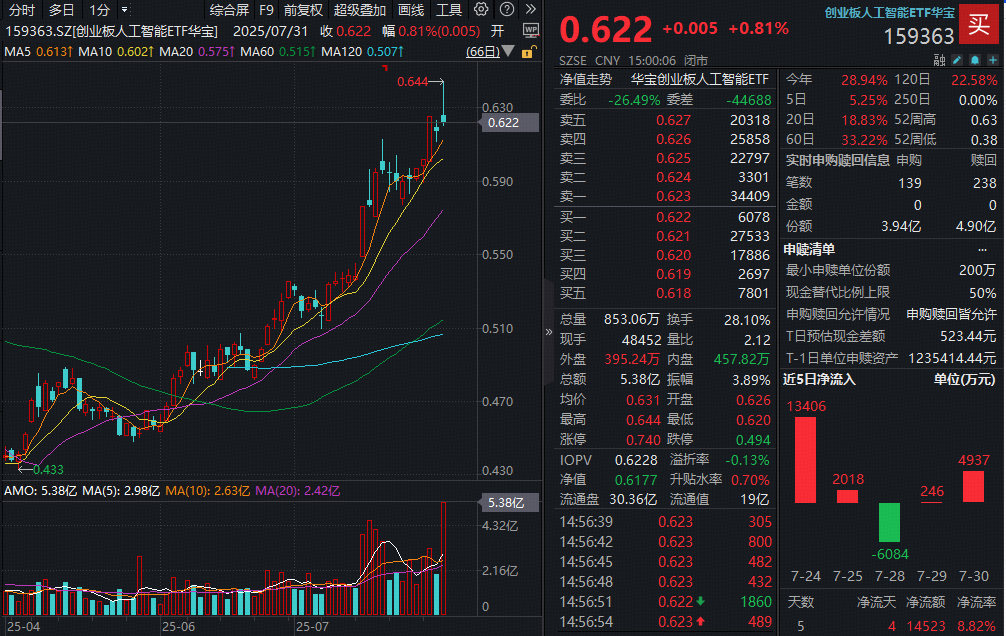Toggle 前复权 price adjustment
This screenshot has width=1006, height=636.
pos(303,10)
